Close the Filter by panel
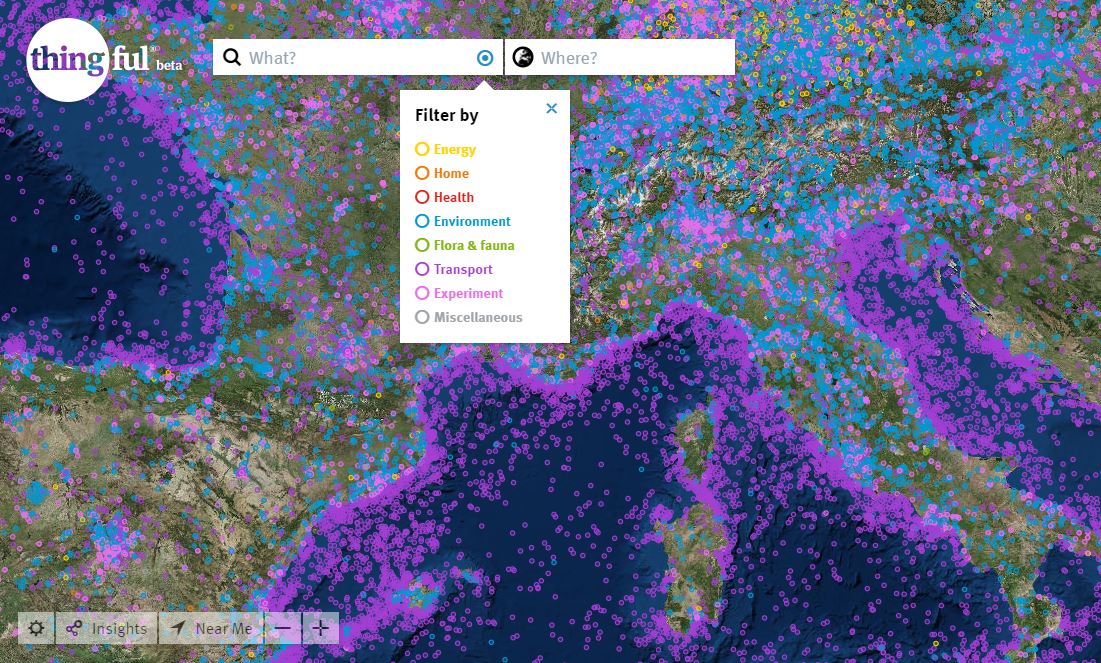1101x663 pixels. point(551,108)
